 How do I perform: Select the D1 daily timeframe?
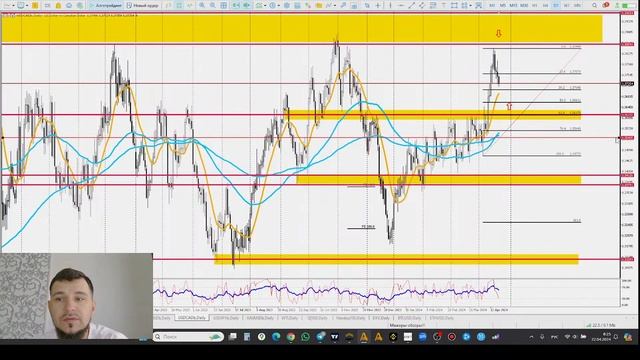[556, 6]
